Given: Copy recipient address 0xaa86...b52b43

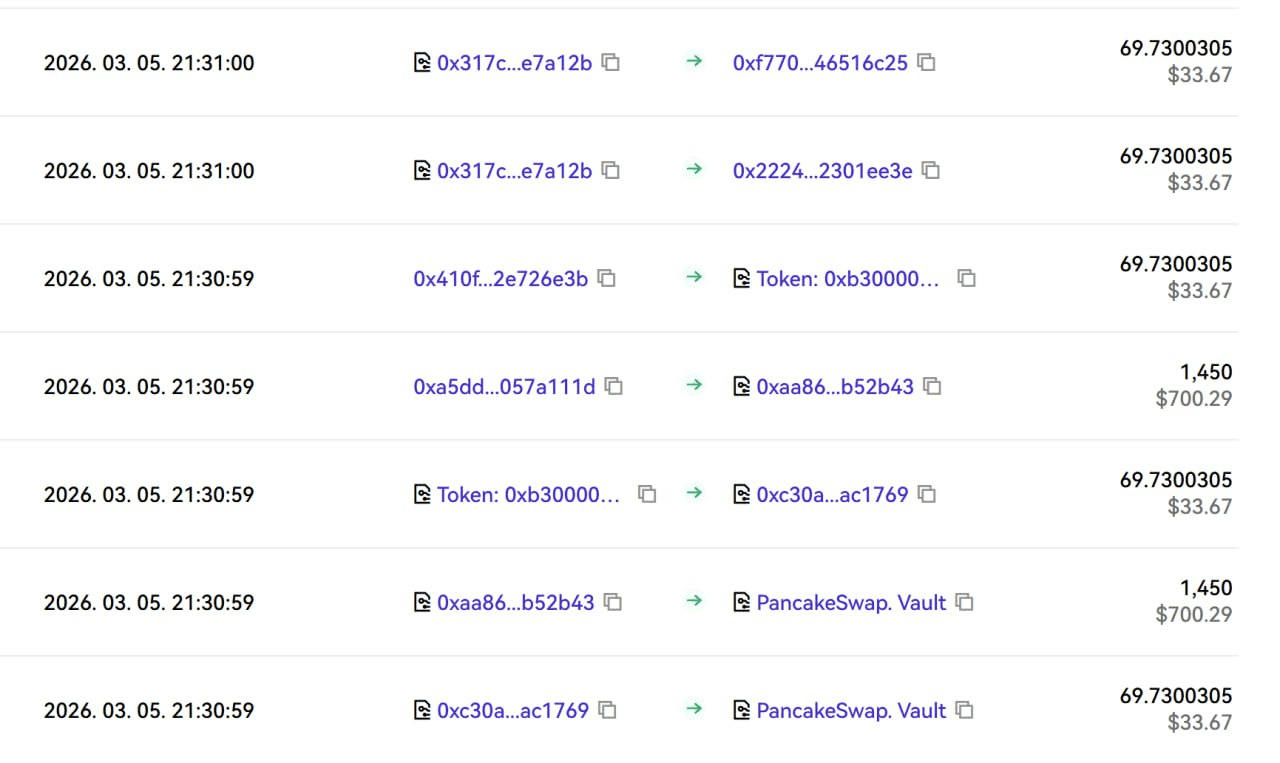Looking at the screenshot, I should click(x=932, y=387).
